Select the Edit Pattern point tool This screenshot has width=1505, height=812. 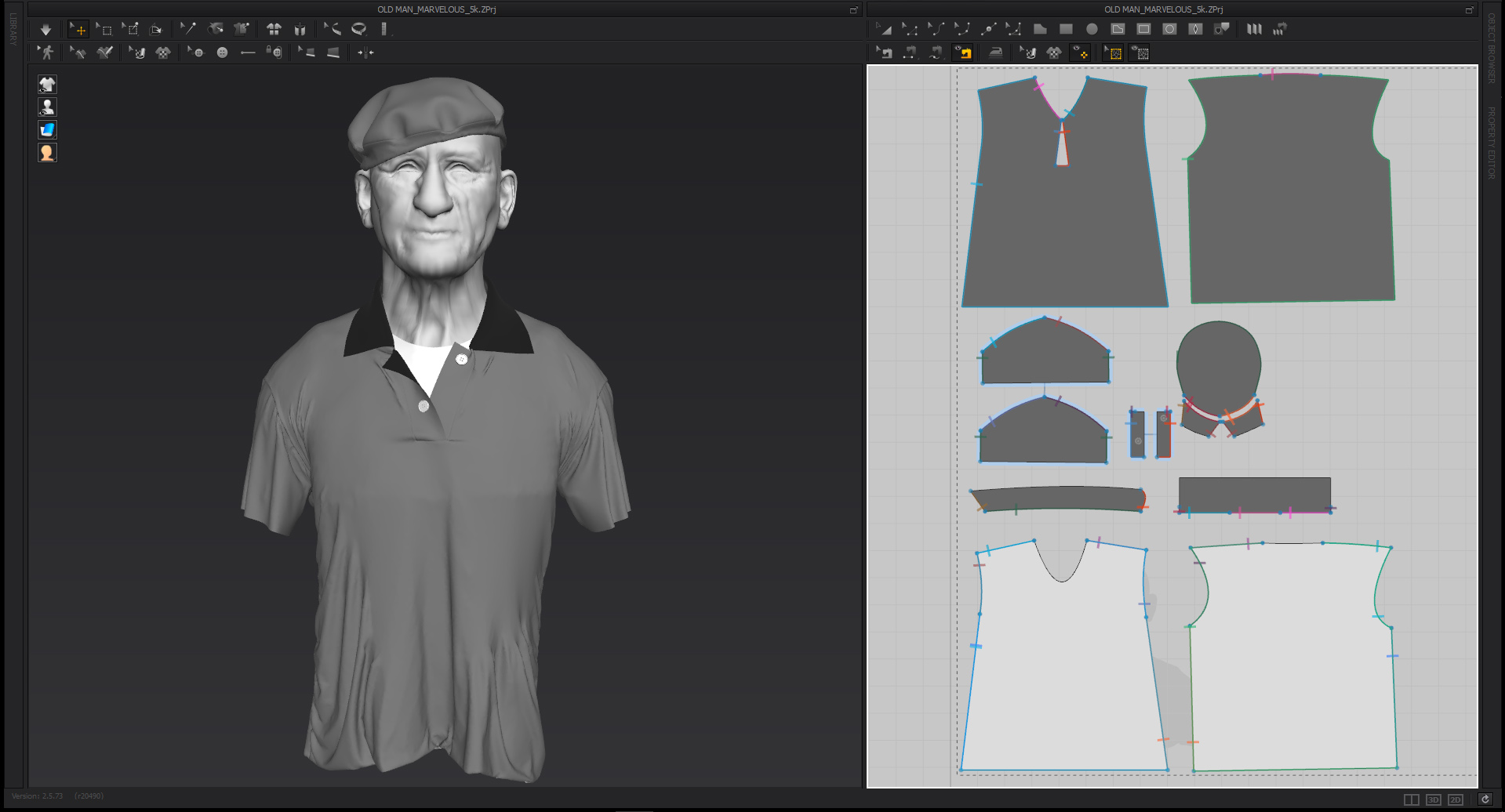(x=909, y=29)
